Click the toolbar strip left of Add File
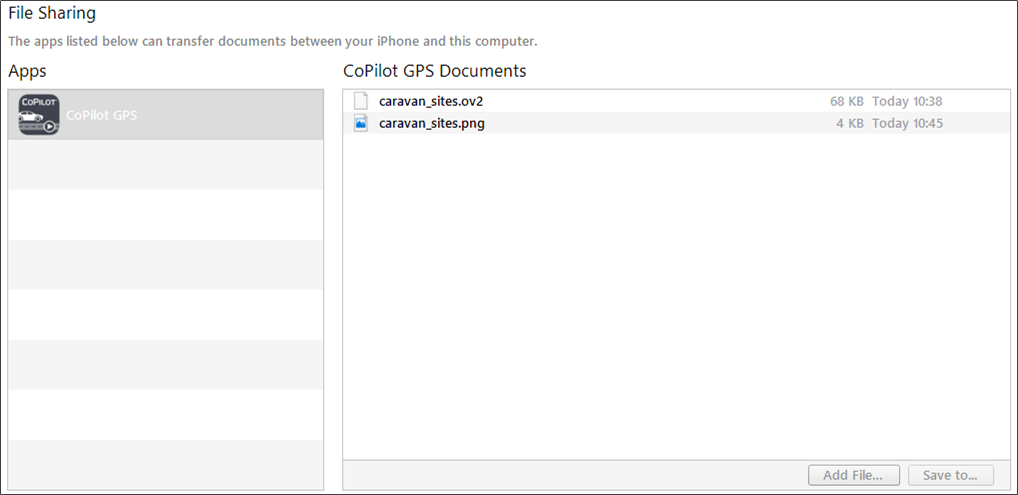 pyautogui.click(x=570, y=475)
